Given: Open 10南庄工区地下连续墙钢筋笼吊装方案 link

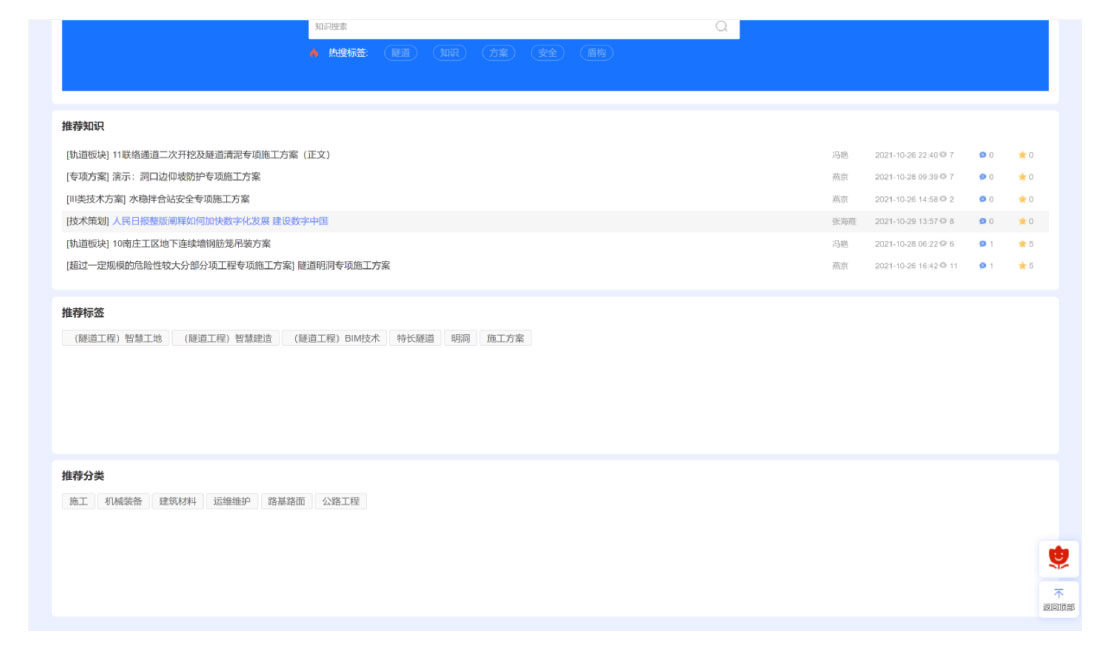Looking at the screenshot, I should tap(191, 244).
